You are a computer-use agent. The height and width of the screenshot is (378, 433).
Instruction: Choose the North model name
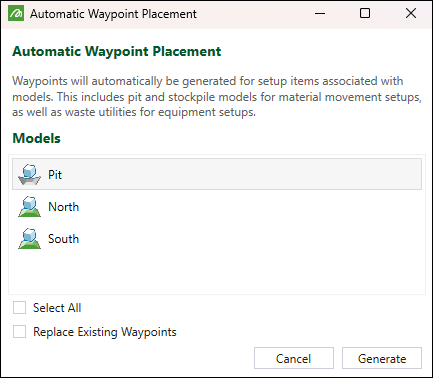[x=64, y=207]
